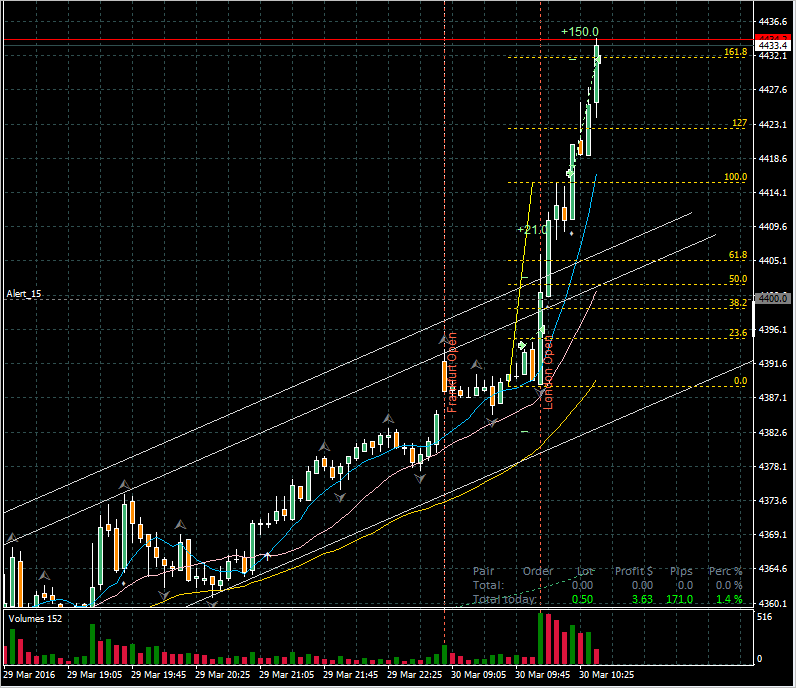Click the current price tag 4433.4 on the price axis
Image resolution: width=796 pixels, height=688 pixels.
(773, 45)
